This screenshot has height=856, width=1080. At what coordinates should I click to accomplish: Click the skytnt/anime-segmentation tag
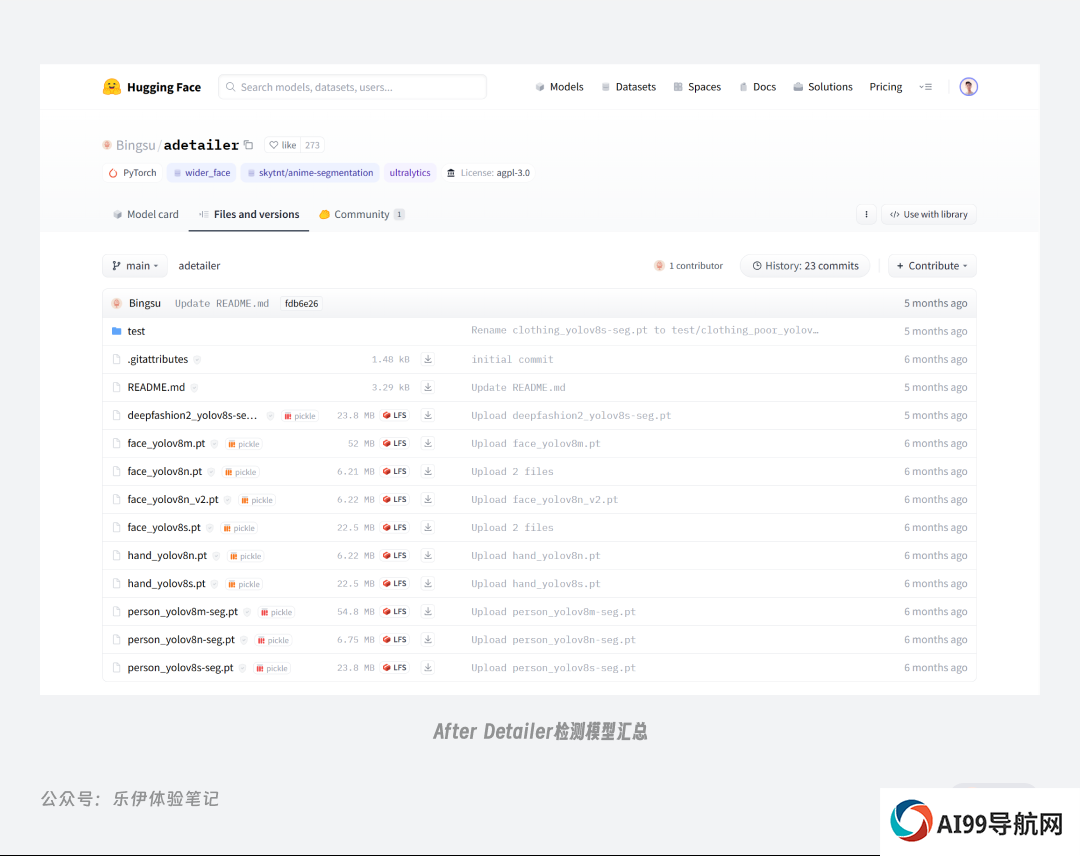[310, 173]
